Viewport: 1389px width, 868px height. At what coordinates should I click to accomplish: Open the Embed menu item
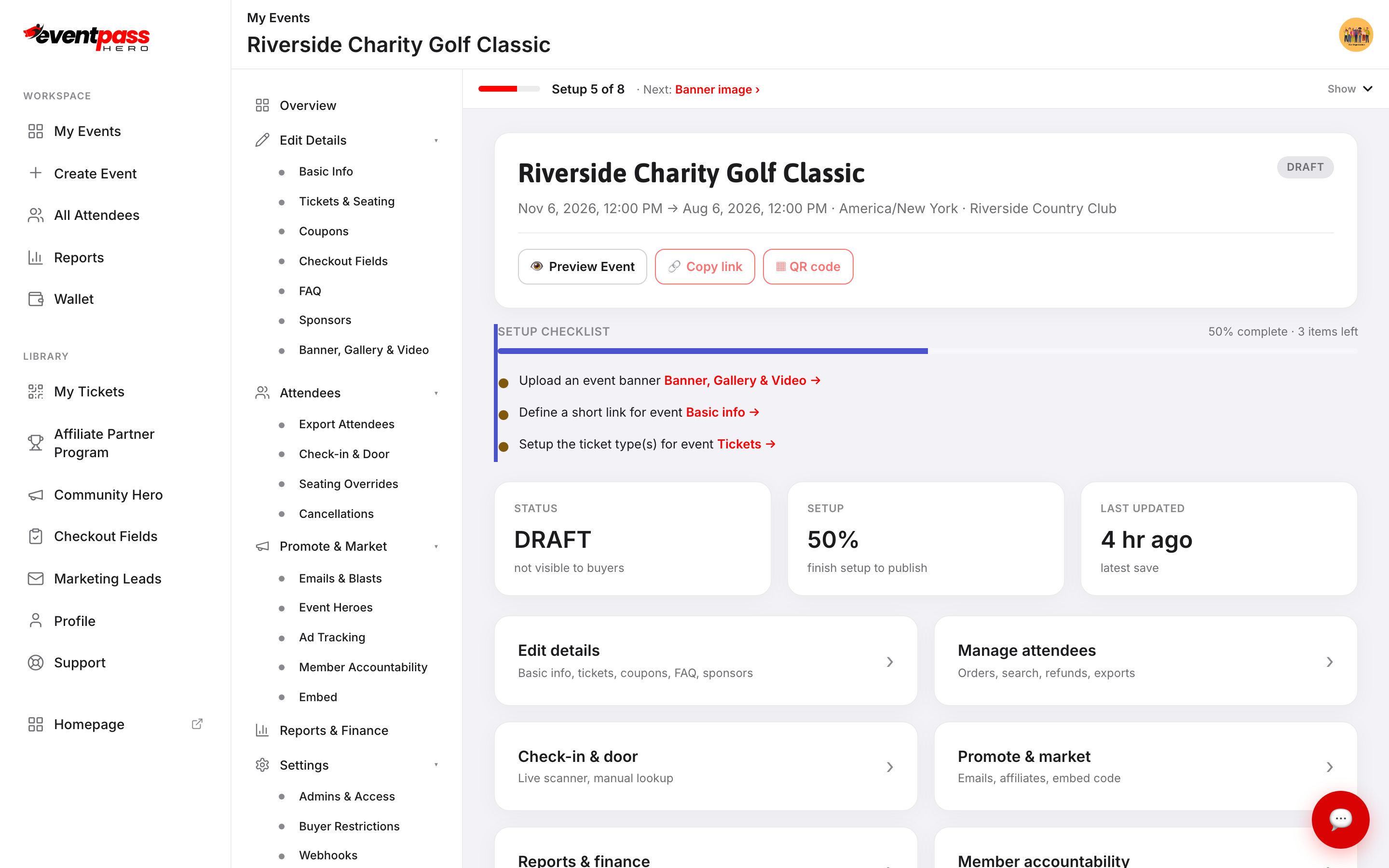(x=318, y=697)
